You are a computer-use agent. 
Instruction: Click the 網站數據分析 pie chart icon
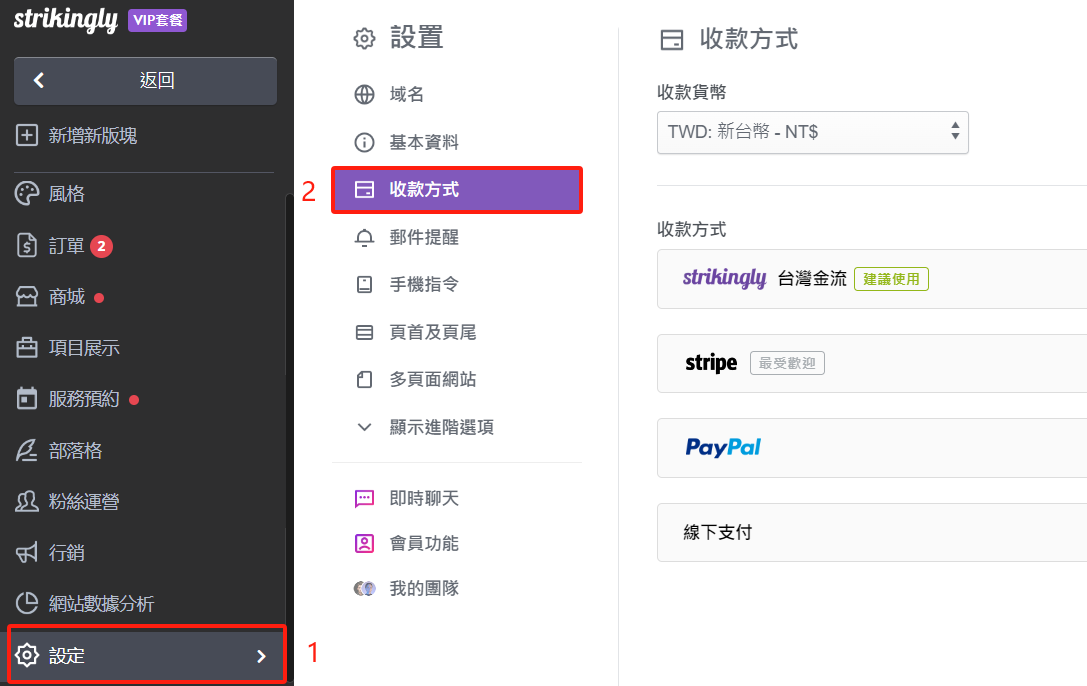[x=27, y=603]
